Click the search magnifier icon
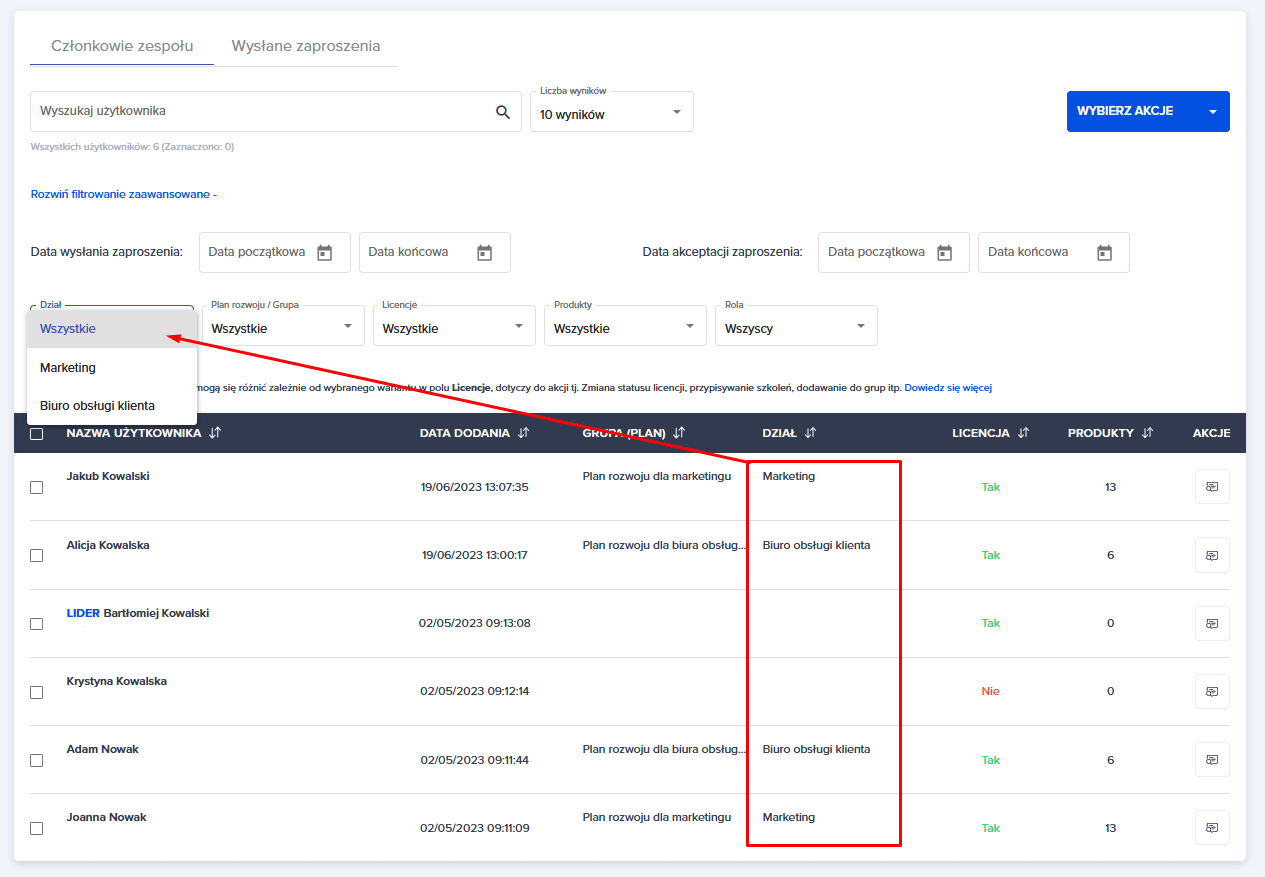1265x877 pixels. point(503,112)
